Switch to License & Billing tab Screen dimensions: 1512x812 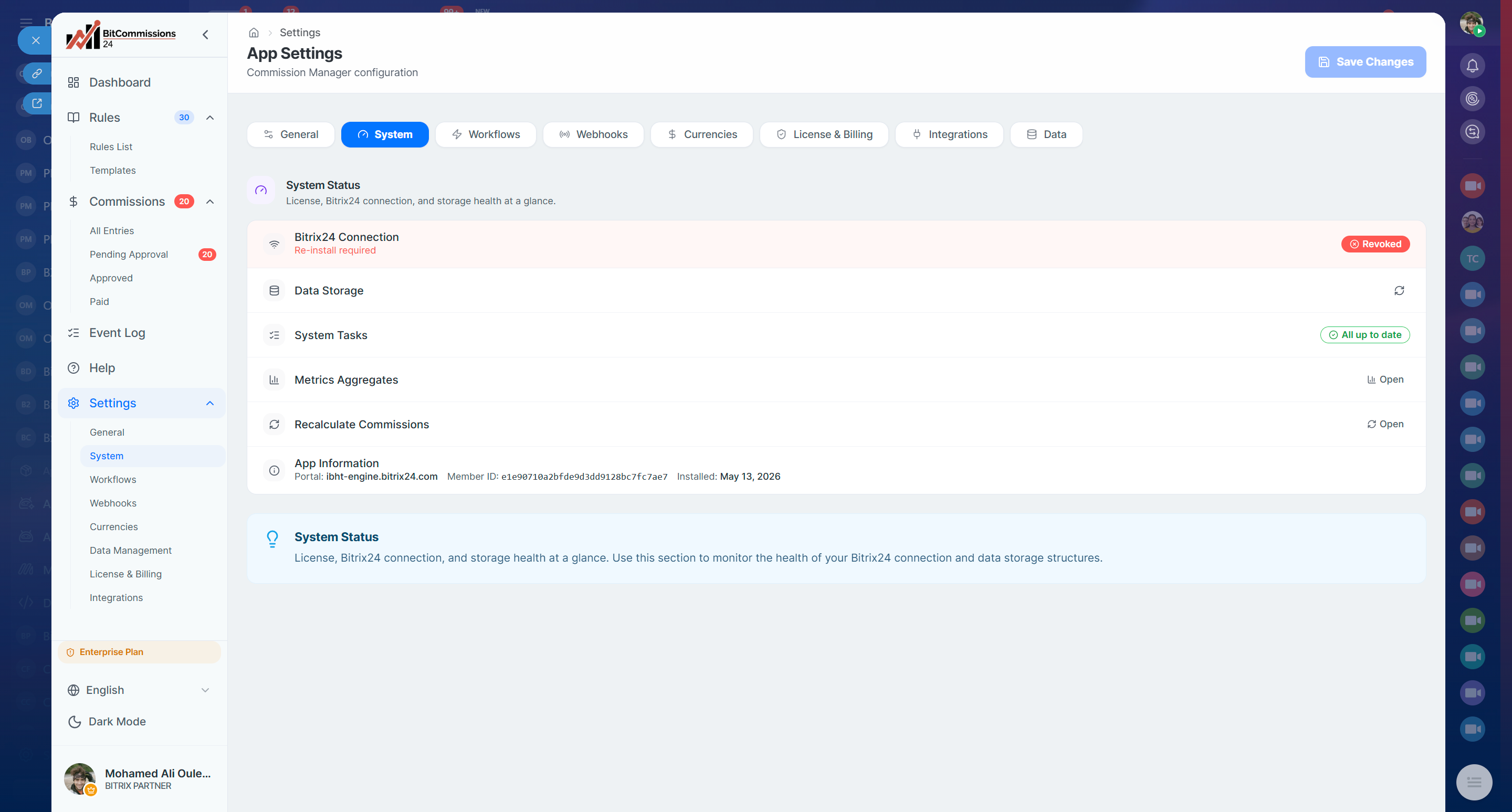[824, 134]
